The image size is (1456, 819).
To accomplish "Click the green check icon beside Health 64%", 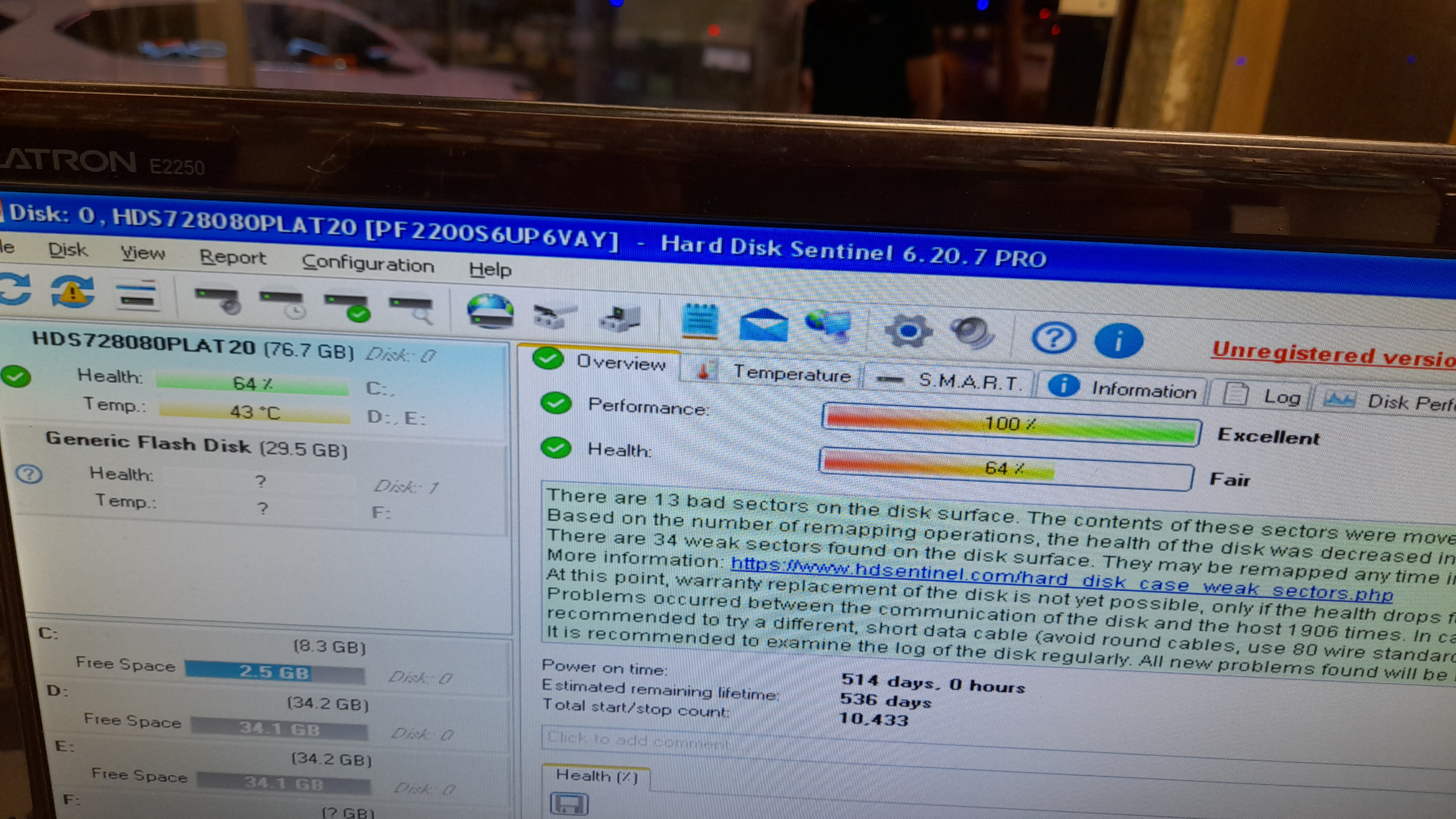I will (556, 448).
